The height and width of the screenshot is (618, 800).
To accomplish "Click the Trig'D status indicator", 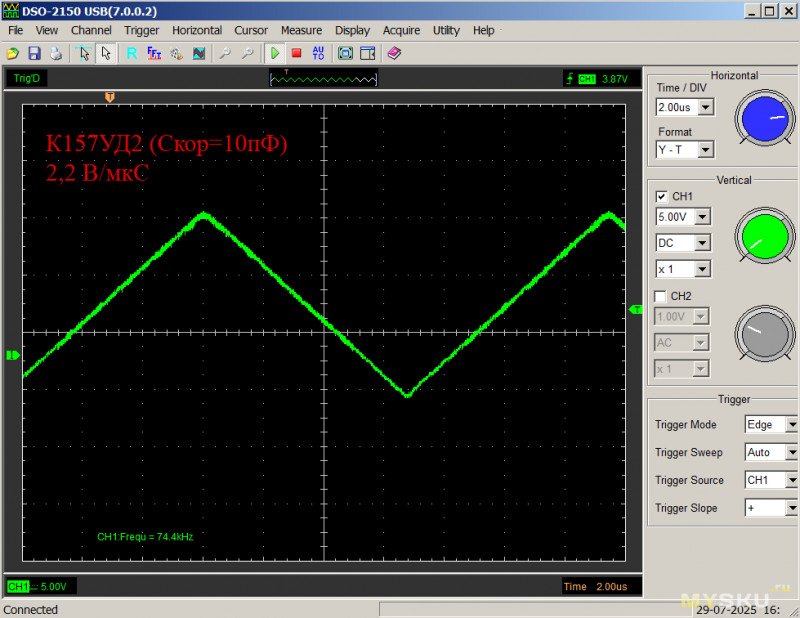I will click(x=26, y=78).
